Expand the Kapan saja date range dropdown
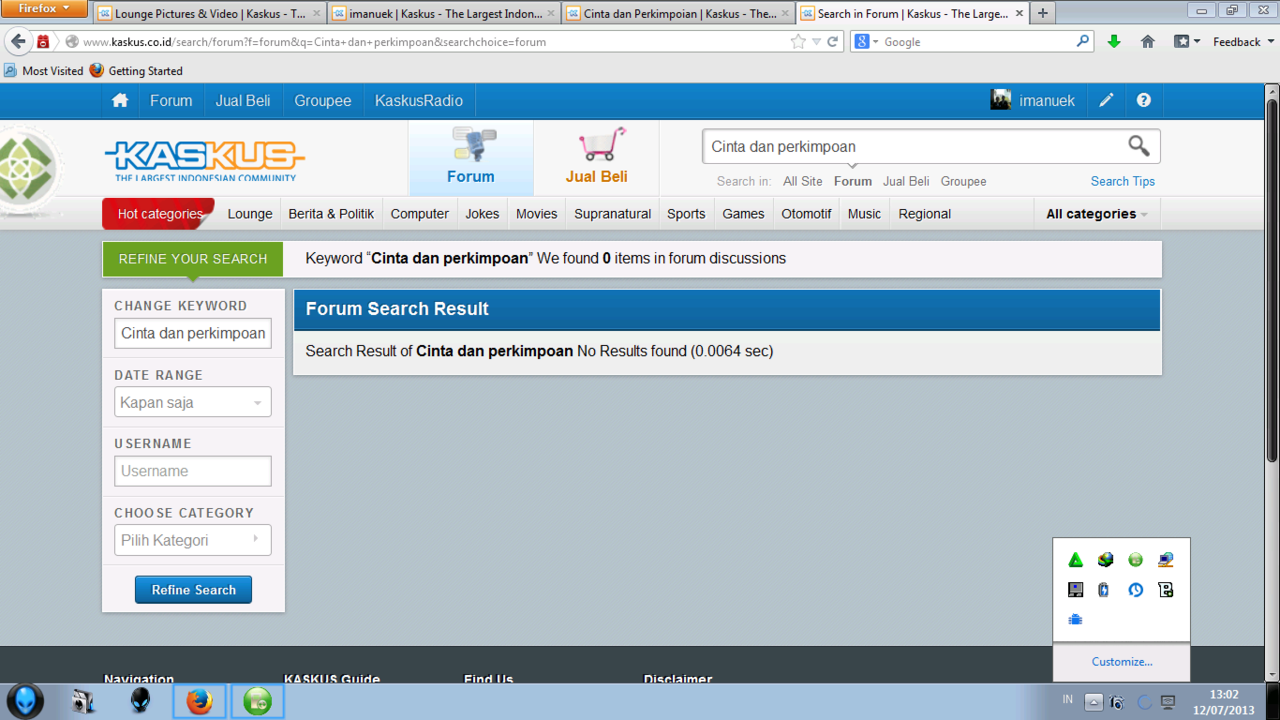The height and width of the screenshot is (720, 1280). point(192,402)
